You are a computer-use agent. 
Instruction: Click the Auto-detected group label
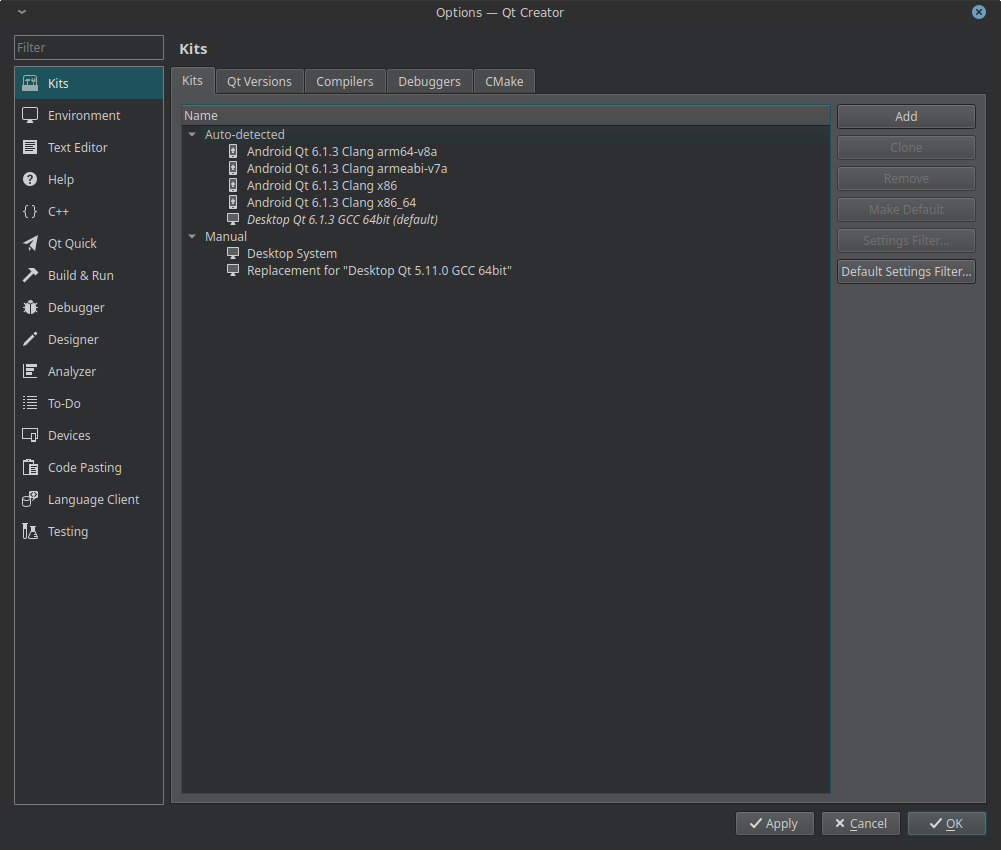click(245, 134)
